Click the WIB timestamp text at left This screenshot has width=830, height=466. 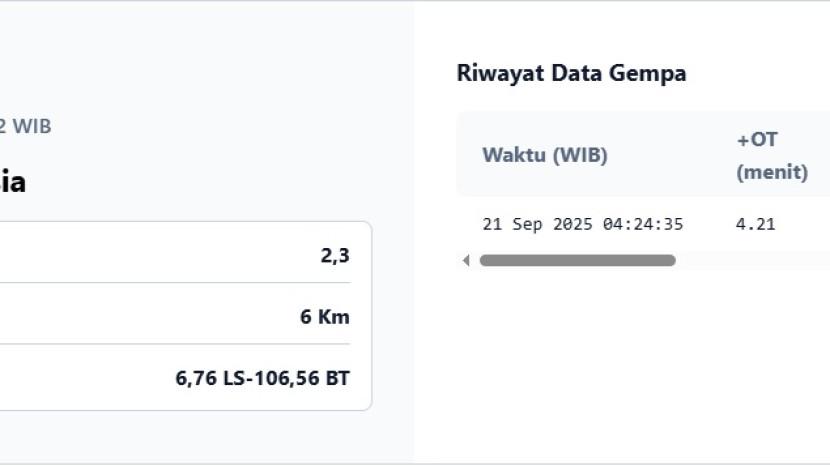pos(25,126)
